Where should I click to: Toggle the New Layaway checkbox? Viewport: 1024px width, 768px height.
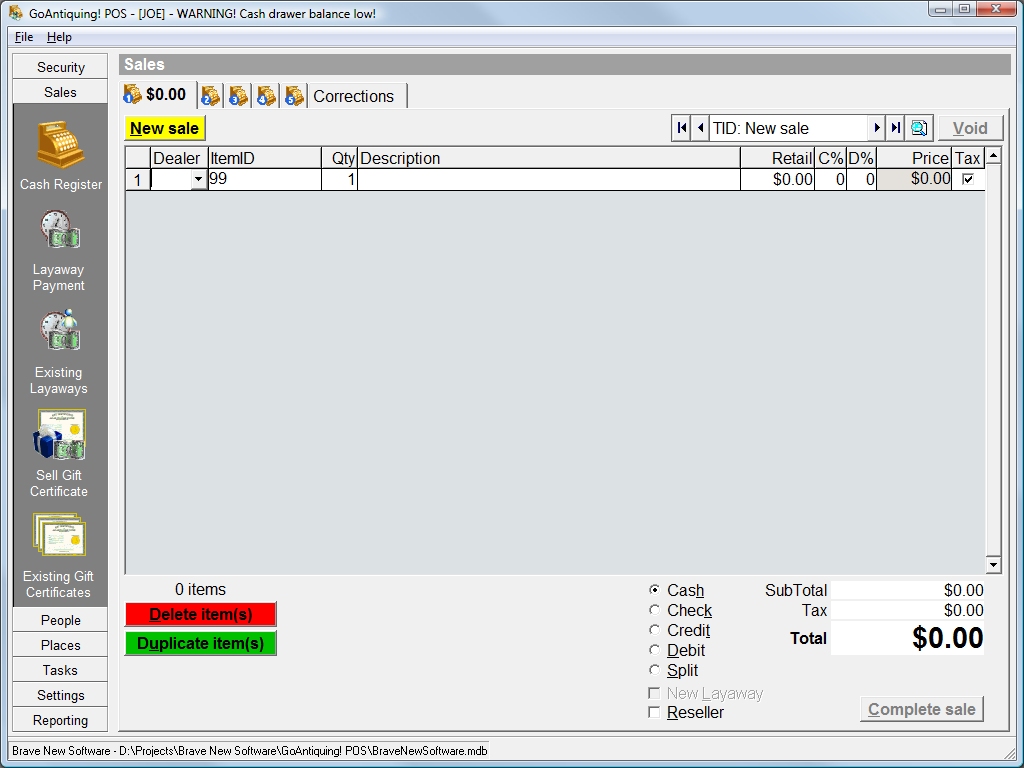[x=654, y=693]
